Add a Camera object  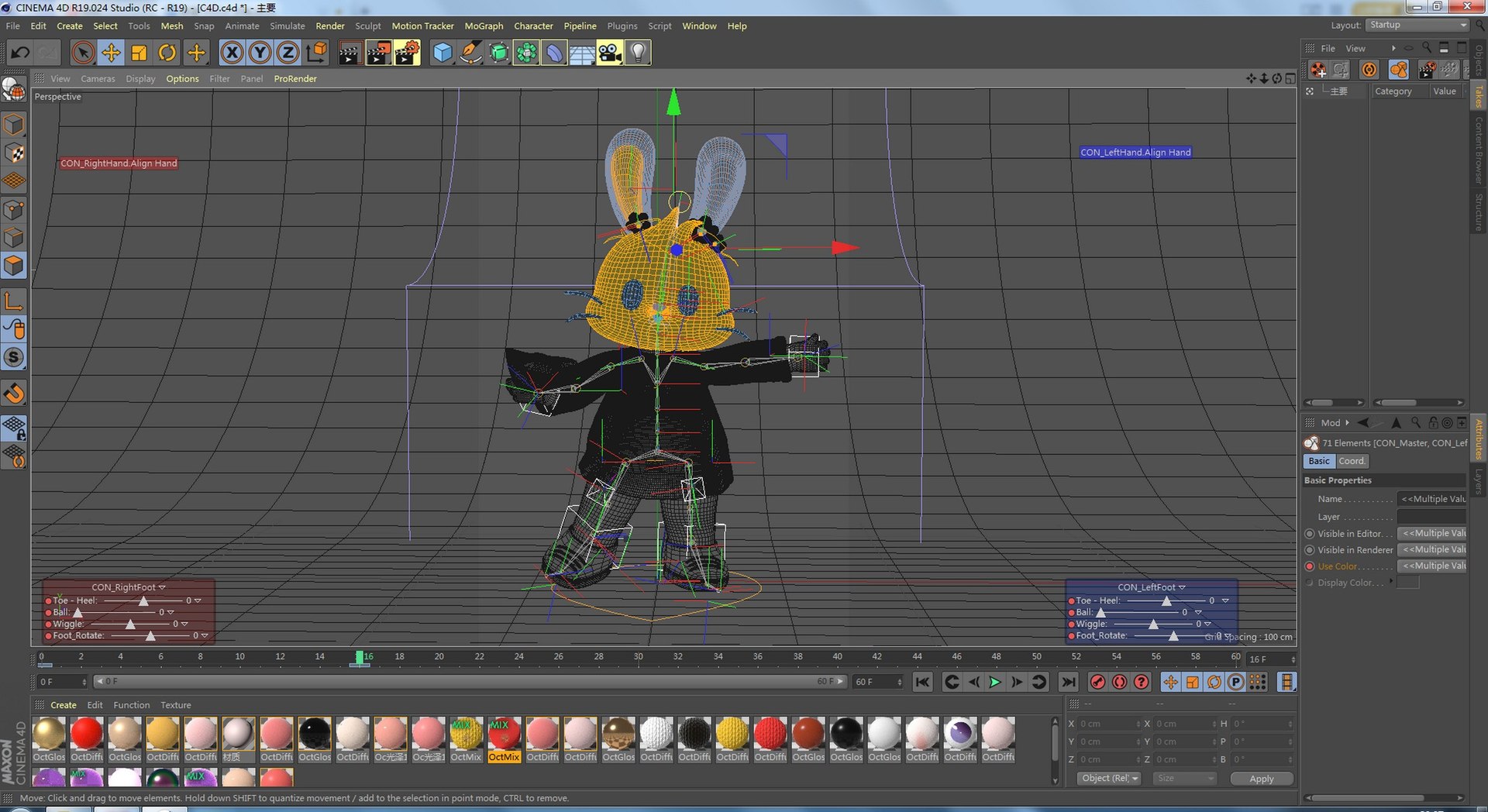610,53
